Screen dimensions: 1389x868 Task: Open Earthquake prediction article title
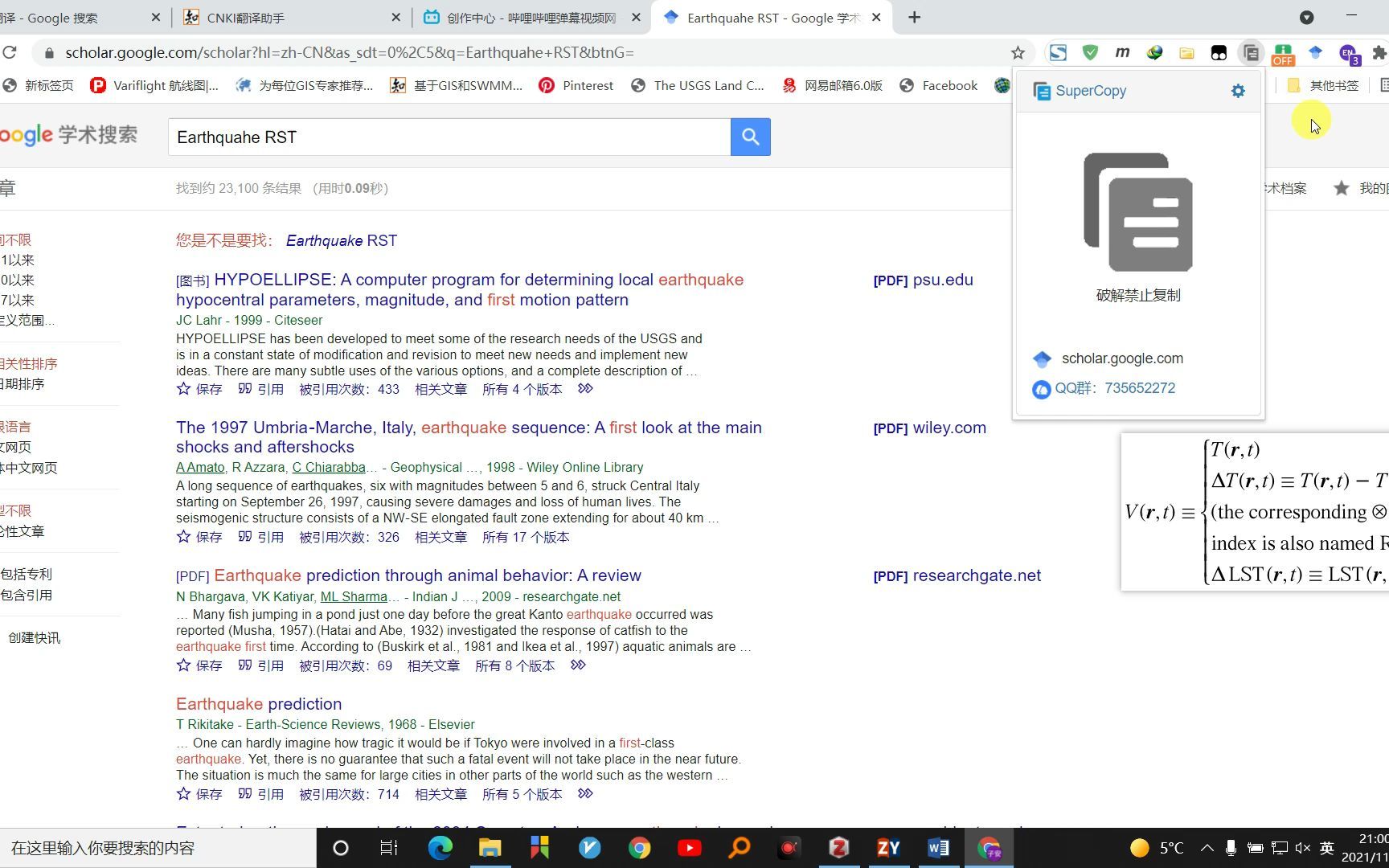tap(259, 704)
